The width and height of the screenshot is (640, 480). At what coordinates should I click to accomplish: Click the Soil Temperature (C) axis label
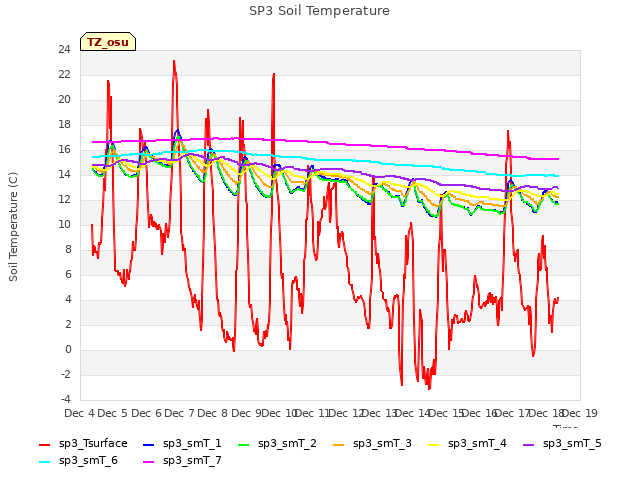pyautogui.click(x=13, y=227)
